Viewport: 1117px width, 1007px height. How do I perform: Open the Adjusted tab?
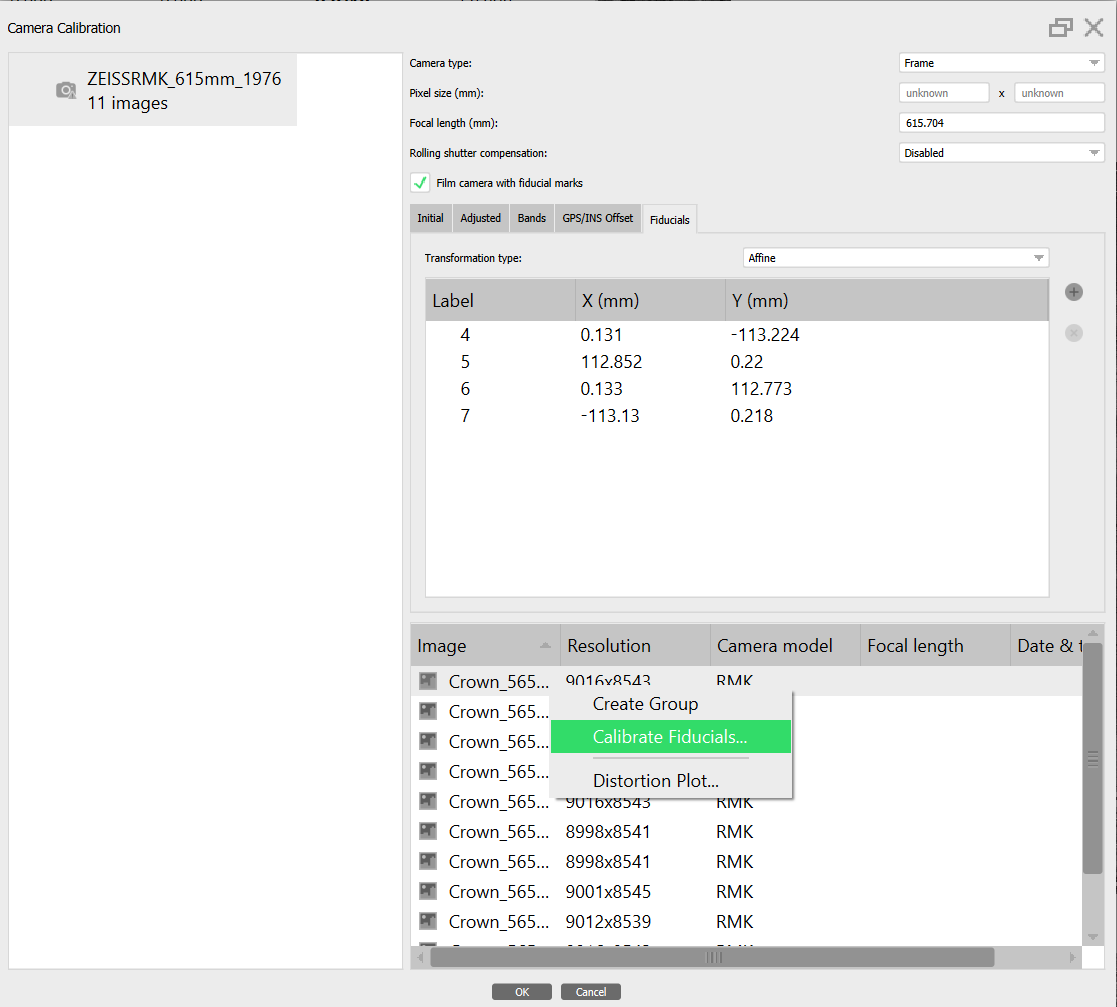pyautogui.click(x=480, y=218)
